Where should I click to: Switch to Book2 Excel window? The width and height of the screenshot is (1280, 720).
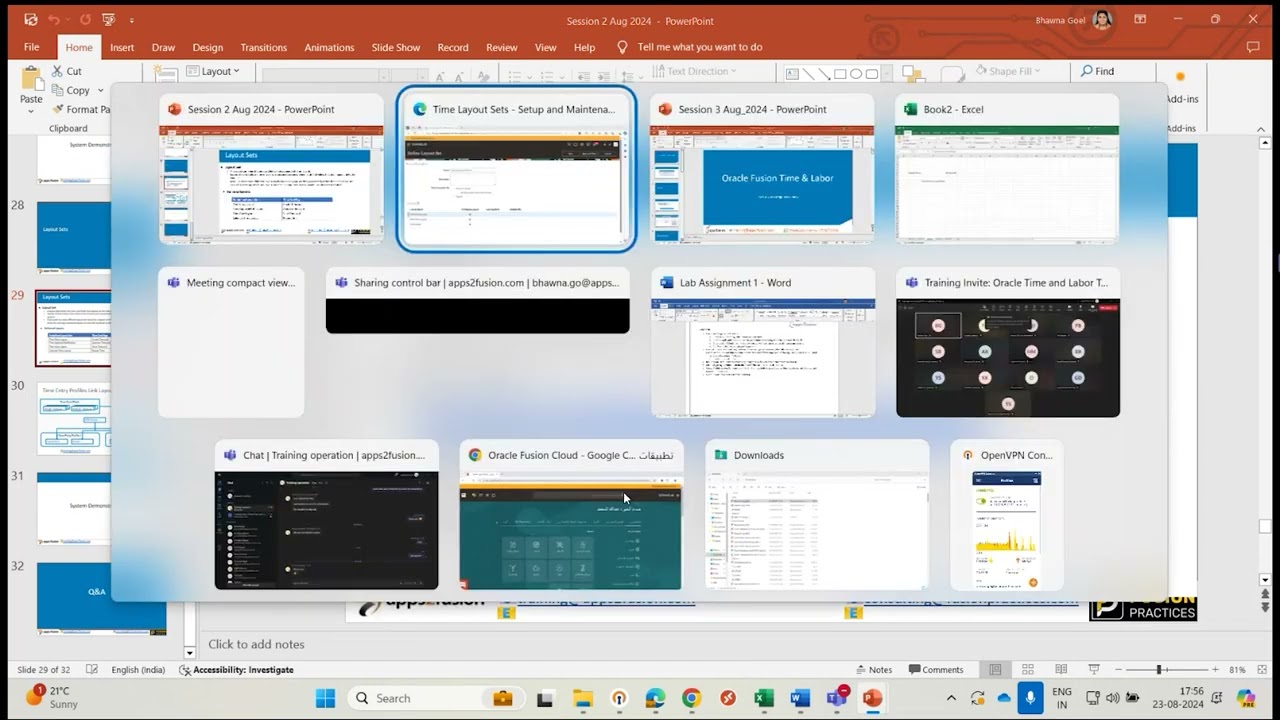pos(1007,169)
